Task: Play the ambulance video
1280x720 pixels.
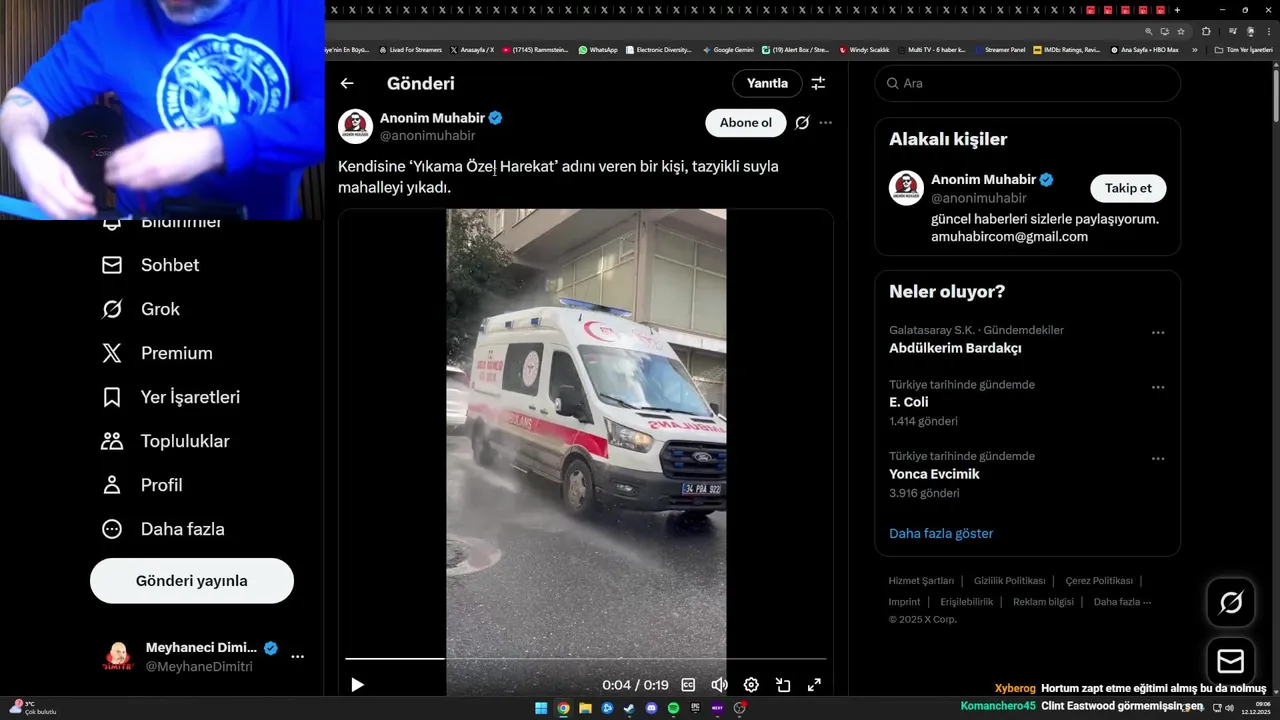Action: (x=357, y=685)
